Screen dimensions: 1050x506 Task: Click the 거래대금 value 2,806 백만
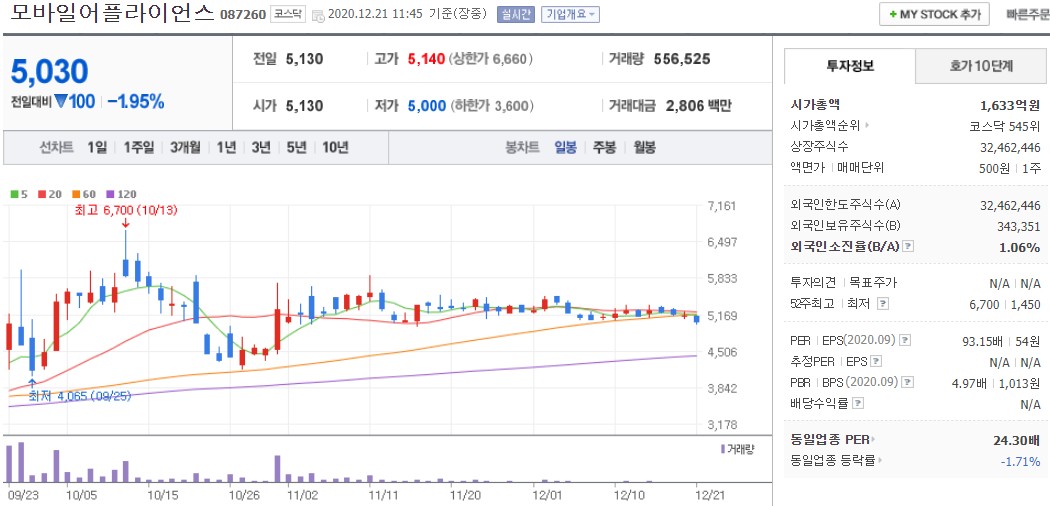coord(699,106)
